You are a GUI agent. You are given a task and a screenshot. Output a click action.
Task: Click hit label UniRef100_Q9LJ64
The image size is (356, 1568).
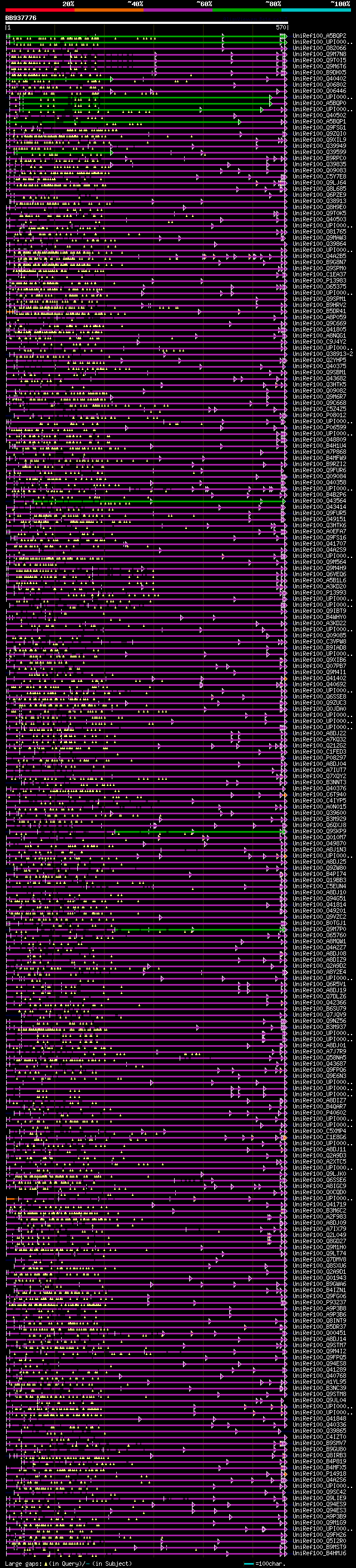[x=319, y=182]
